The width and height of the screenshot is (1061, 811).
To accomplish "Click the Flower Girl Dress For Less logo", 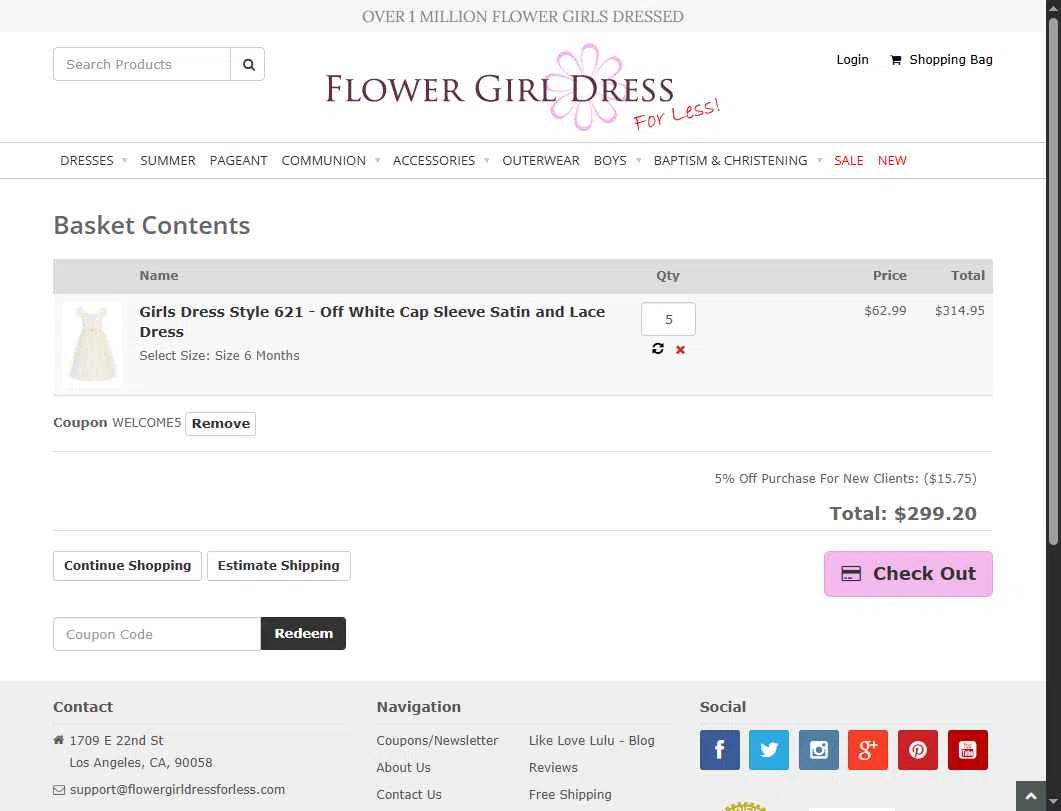I will tap(522, 88).
